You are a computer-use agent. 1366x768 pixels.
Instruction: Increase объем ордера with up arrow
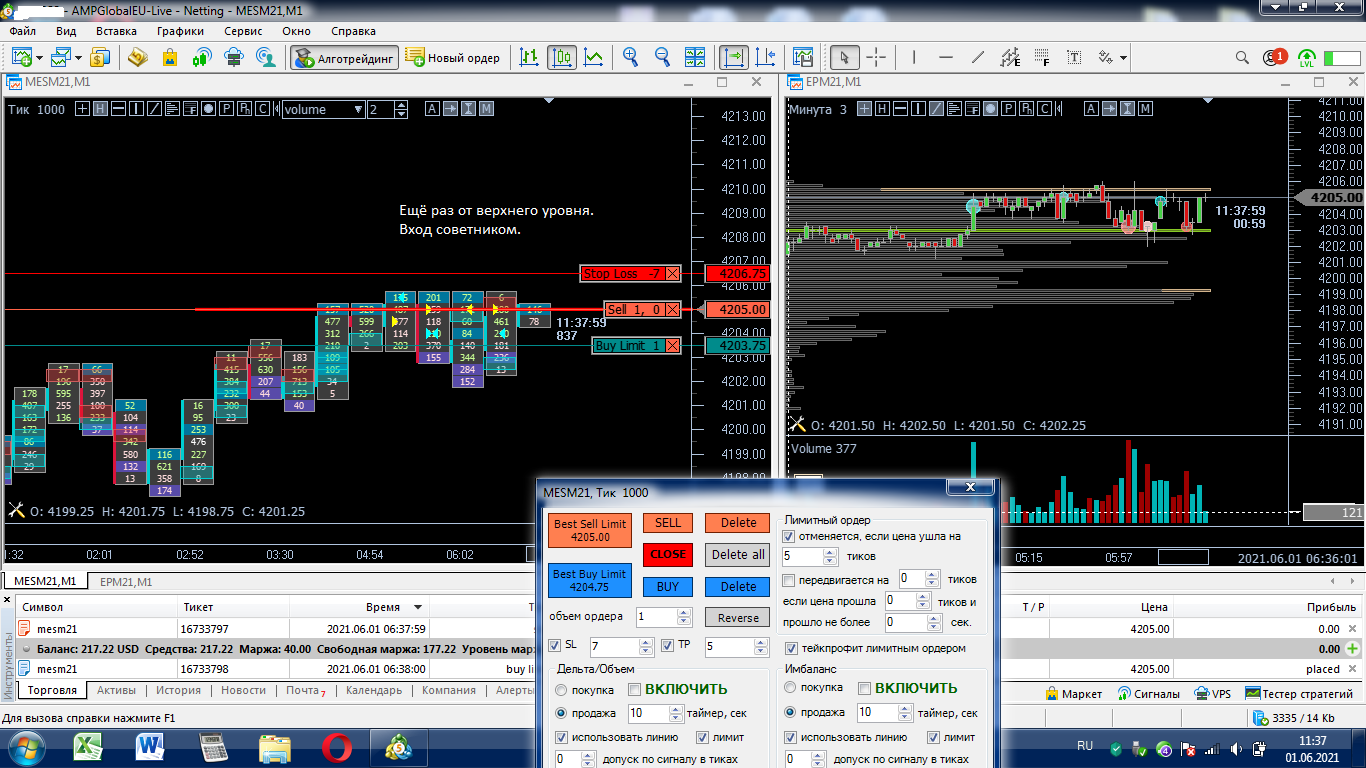pyautogui.click(x=684, y=612)
